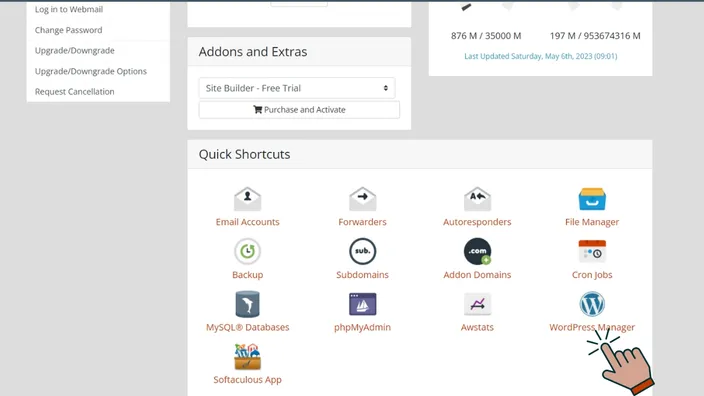Click the Addon Domains text link
Screen dimensions: 704x396
(477, 275)
